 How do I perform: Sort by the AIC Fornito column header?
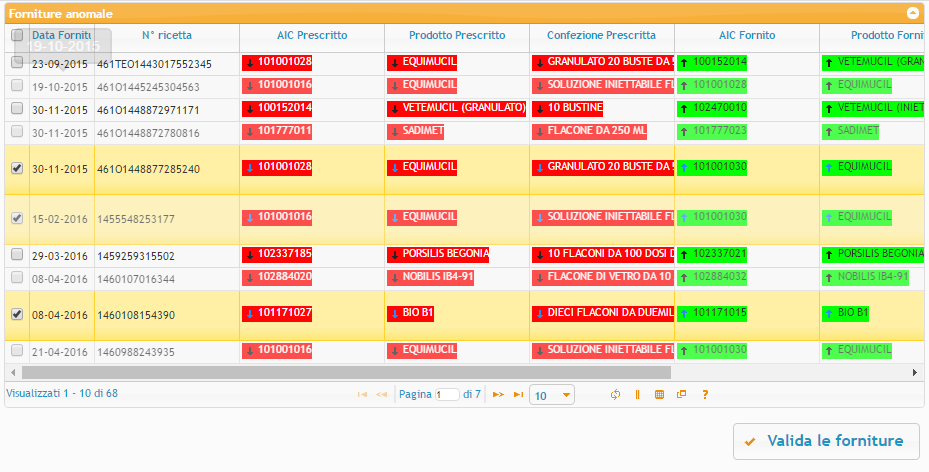(x=747, y=36)
